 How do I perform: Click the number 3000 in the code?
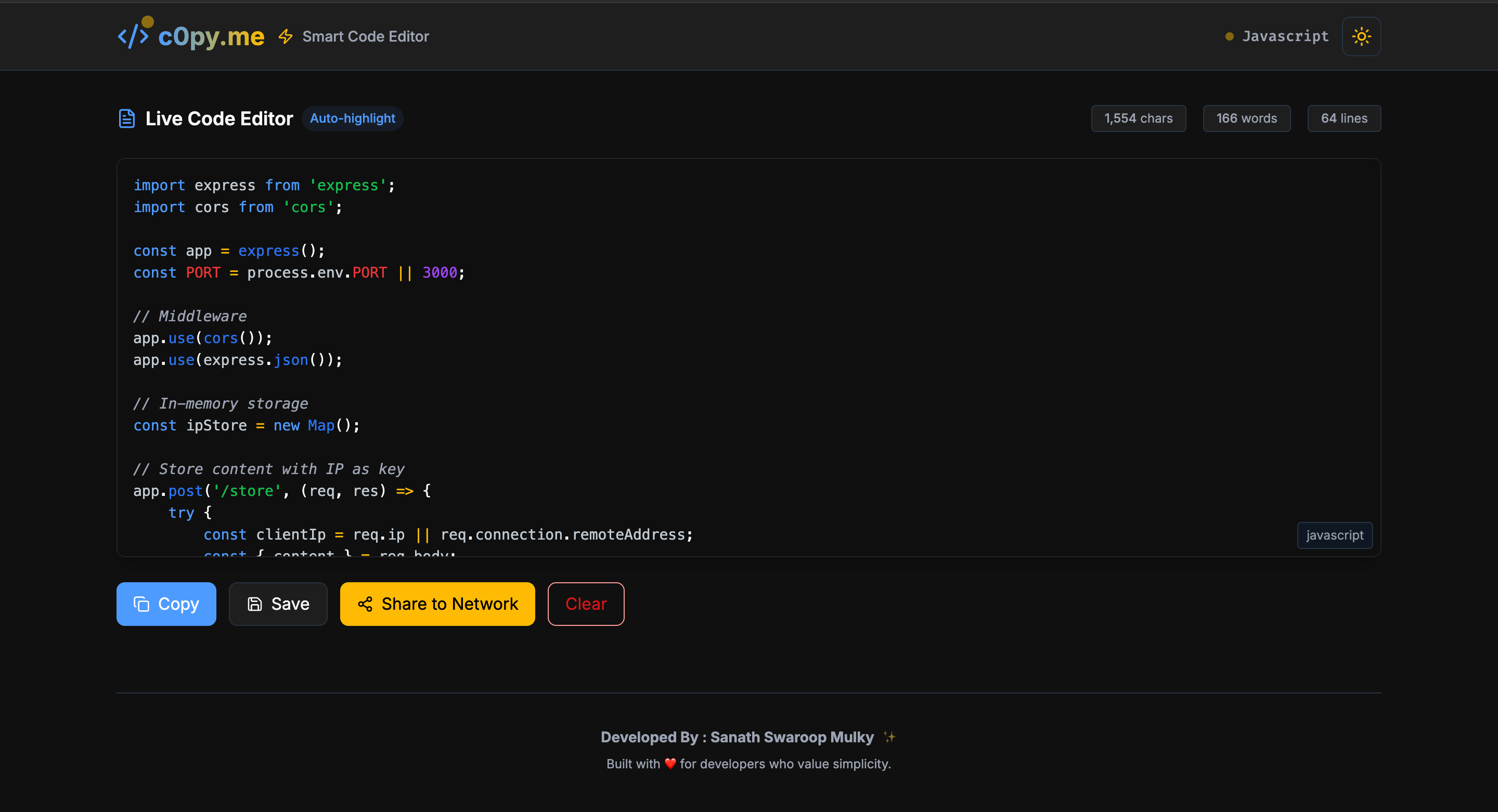click(440, 272)
